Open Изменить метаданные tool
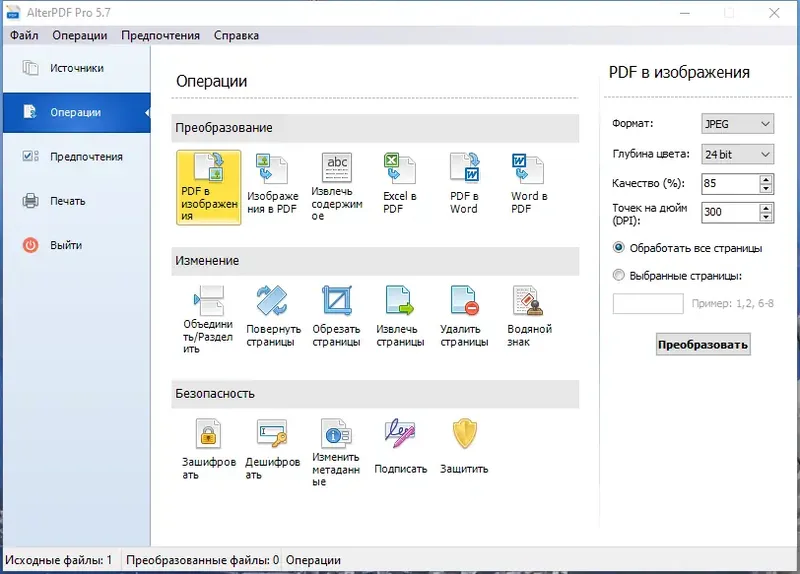Image resolution: width=800 pixels, height=574 pixels. 336,452
